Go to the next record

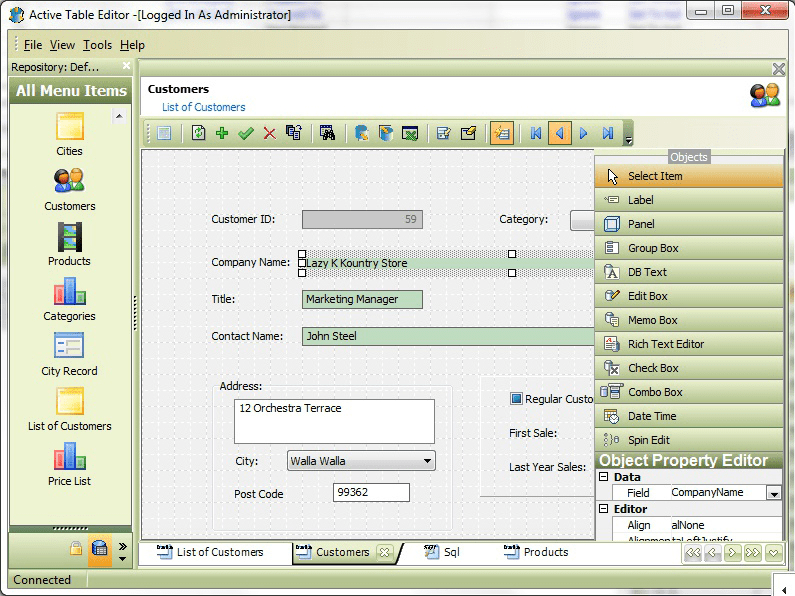(x=584, y=133)
